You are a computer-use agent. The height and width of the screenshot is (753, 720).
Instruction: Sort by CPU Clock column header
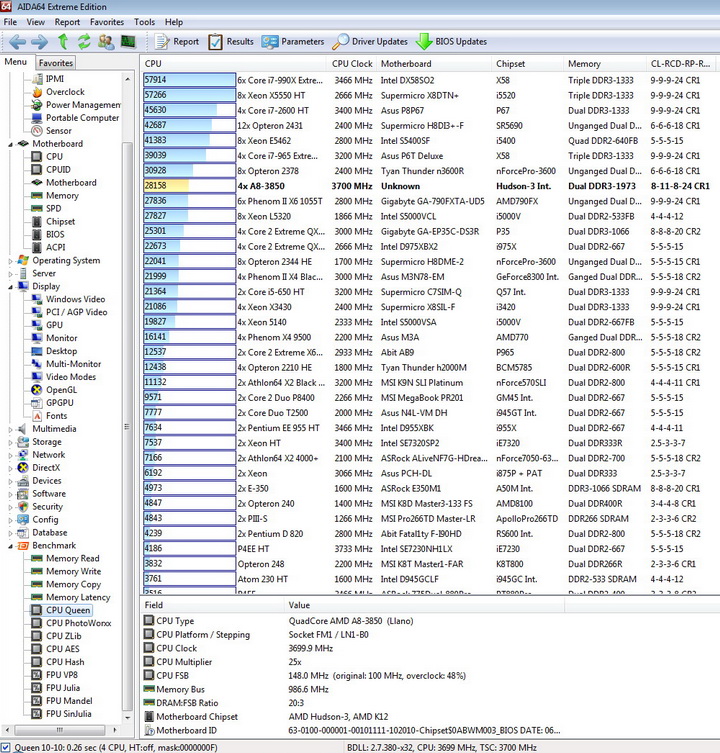click(x=352, y=63)
